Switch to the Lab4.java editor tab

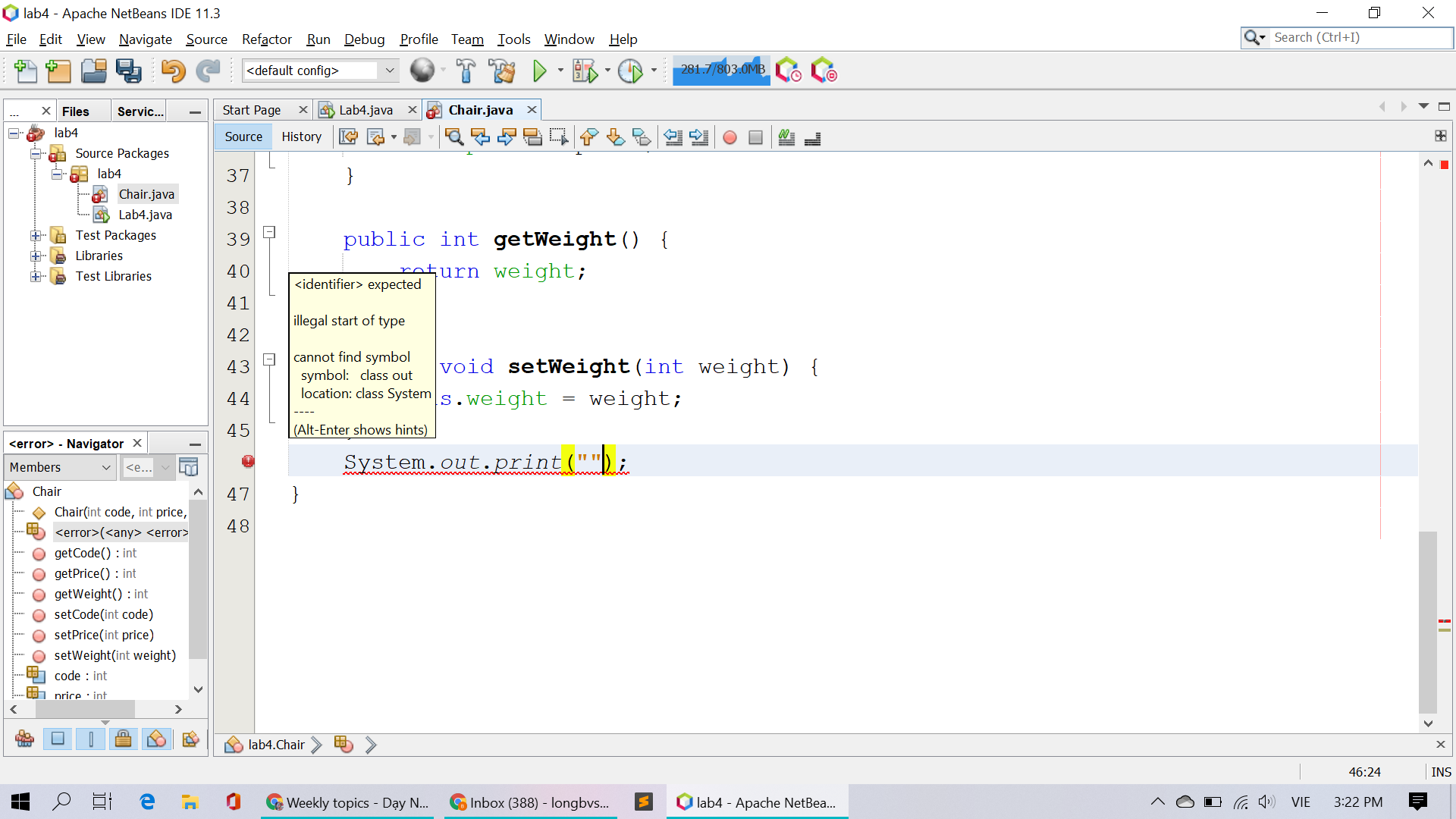pyautogui.click(x=366, y=110)
